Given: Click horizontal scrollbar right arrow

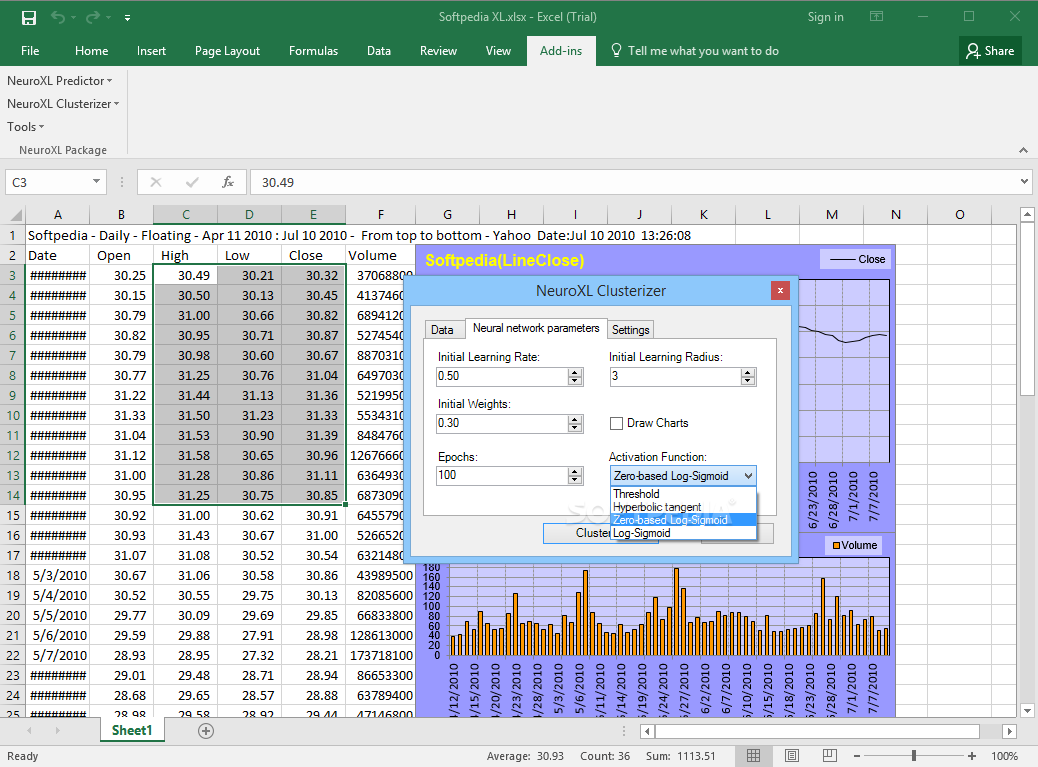Looking at the screenshot, I should pos(1009,731).
